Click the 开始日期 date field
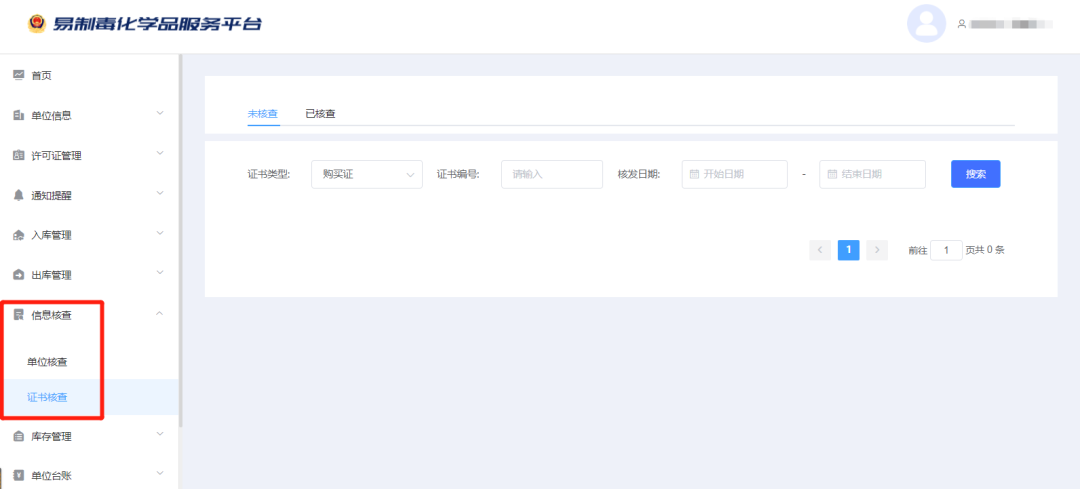Screen dimensions: 1080x489 734,174
